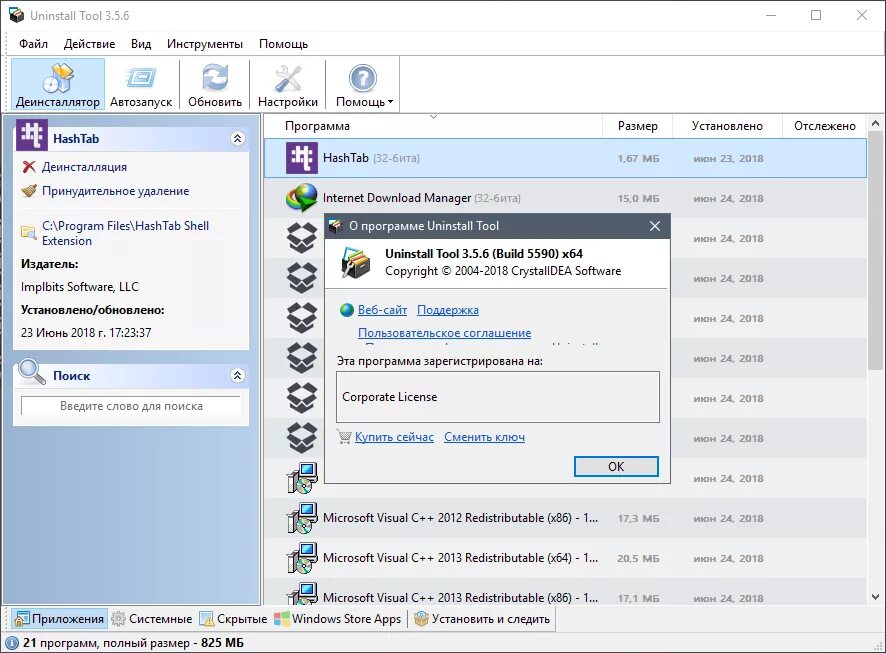Click the 20,5 МБ size cell
The height and width of the screenshot is (653, 886).
coord(638,559)
